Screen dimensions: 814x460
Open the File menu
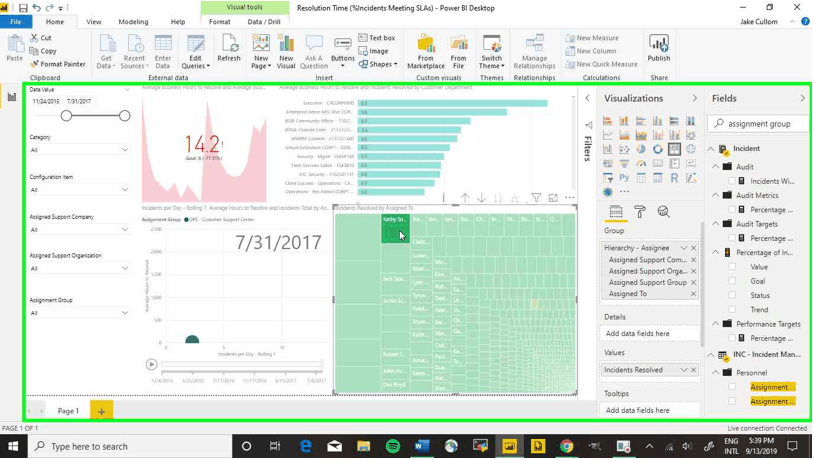pyautogui.click(x=16, y=22)
